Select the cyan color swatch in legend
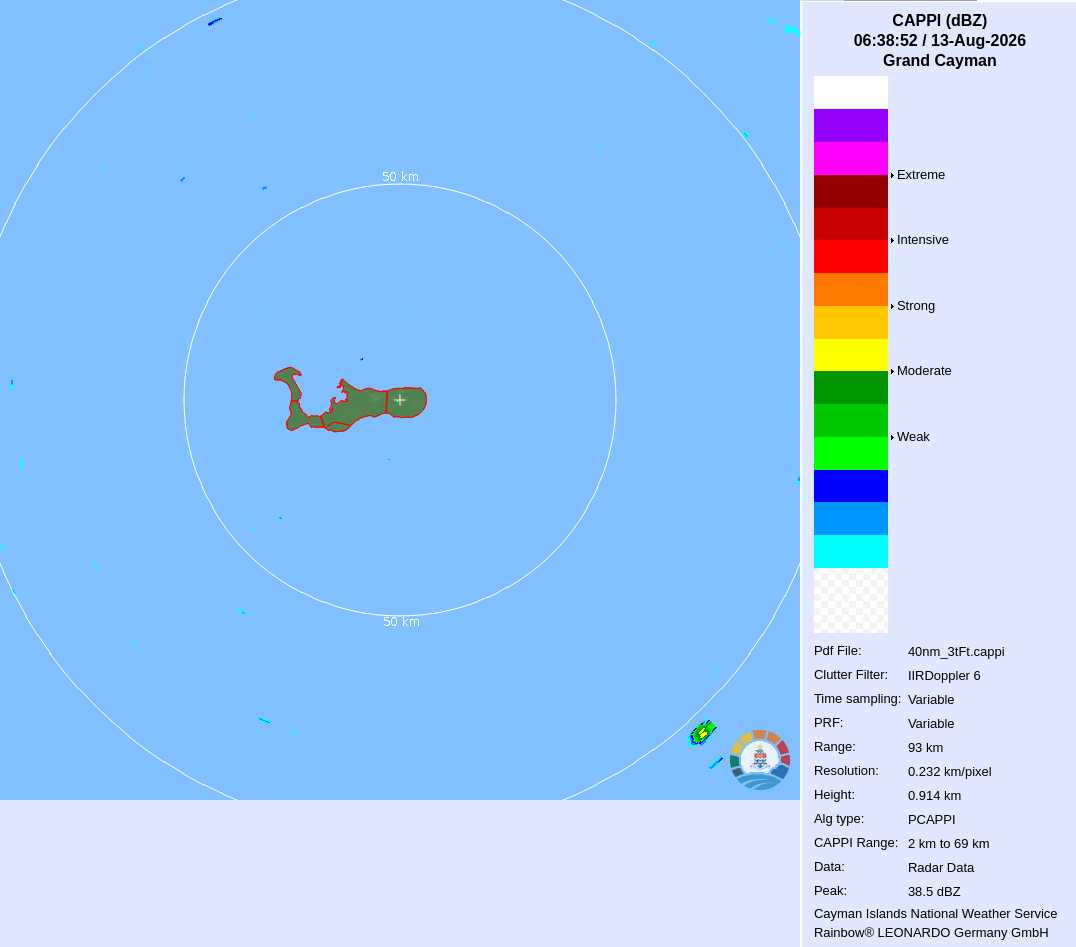 click(851, 552)
